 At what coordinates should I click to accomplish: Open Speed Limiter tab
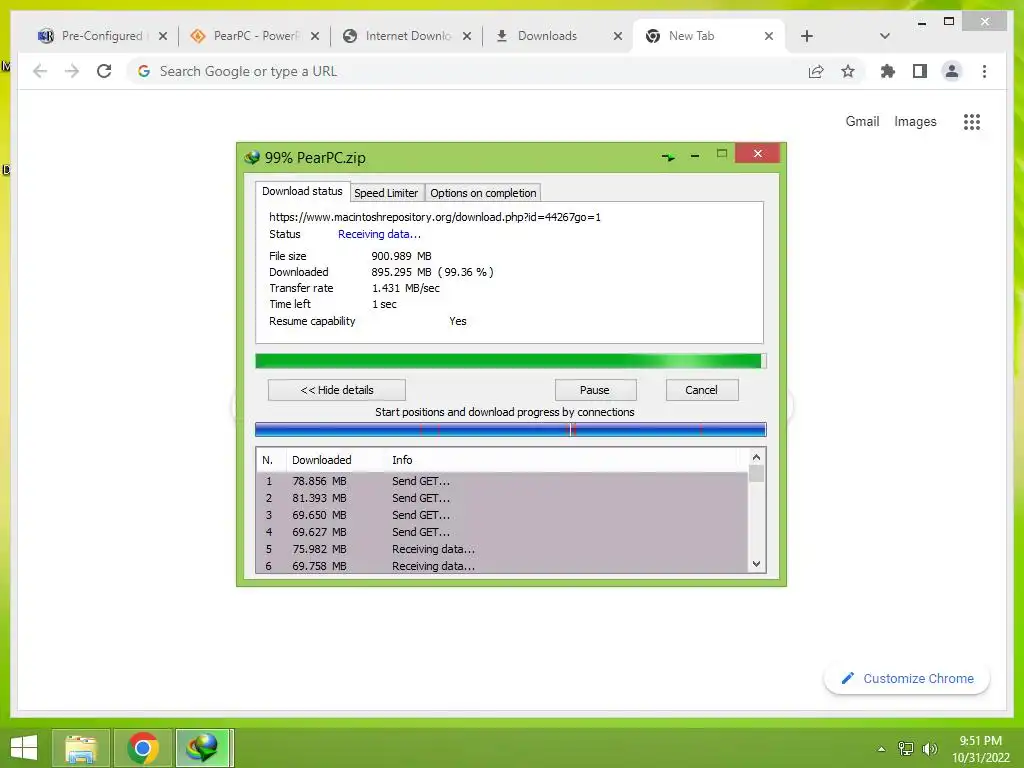[386, 193]
